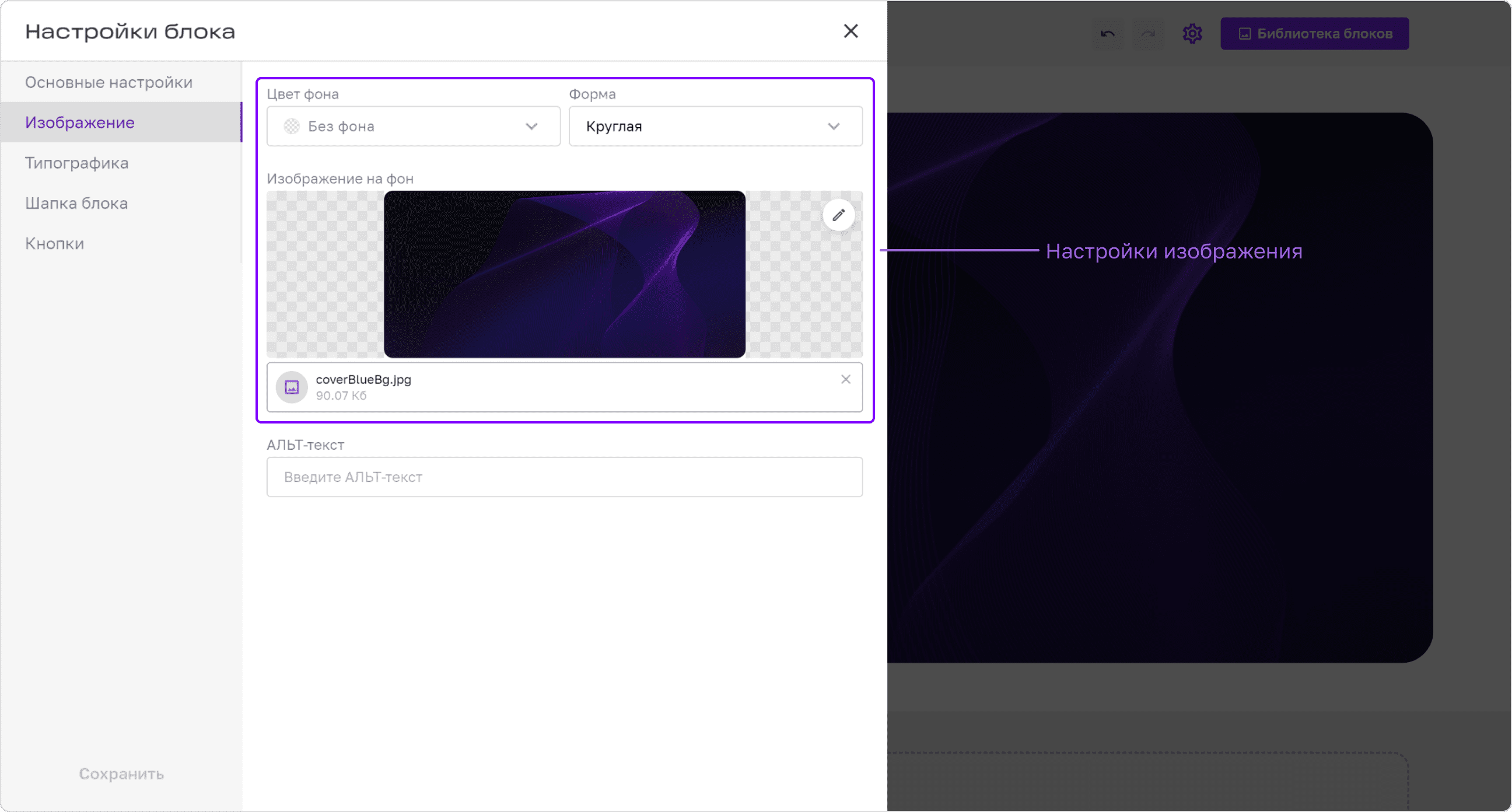Go to the Кнопки section
This screenshot has width=1512, height=812.
coord(121,243)
